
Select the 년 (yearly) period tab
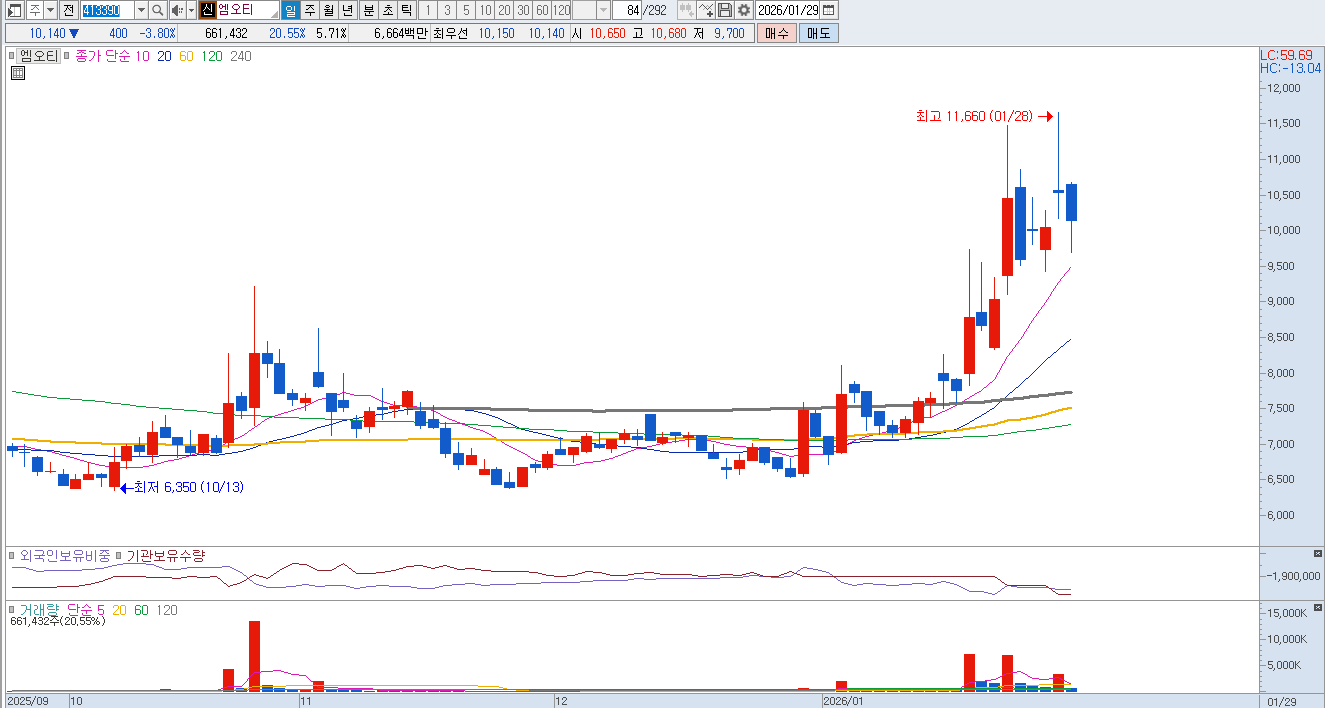(x=346, y=10)
